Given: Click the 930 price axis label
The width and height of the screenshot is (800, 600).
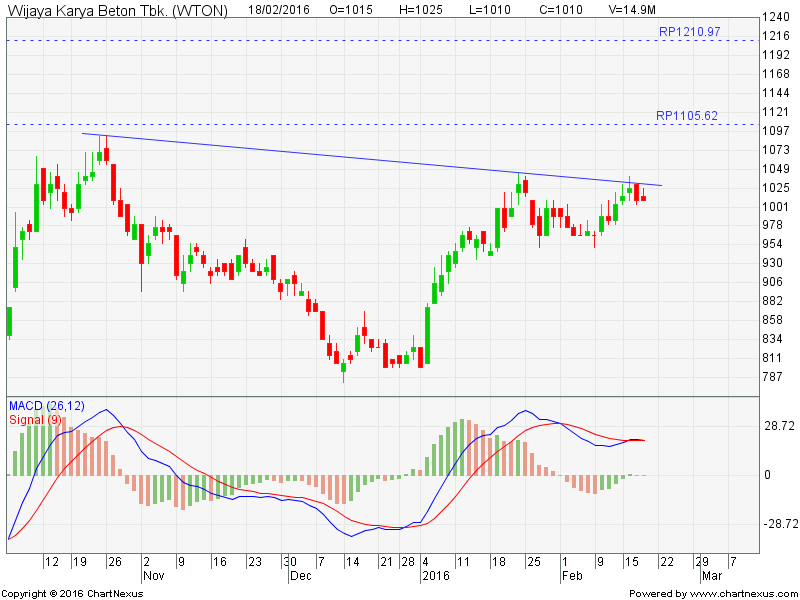Looking at the screenshot, I should 772,263.
